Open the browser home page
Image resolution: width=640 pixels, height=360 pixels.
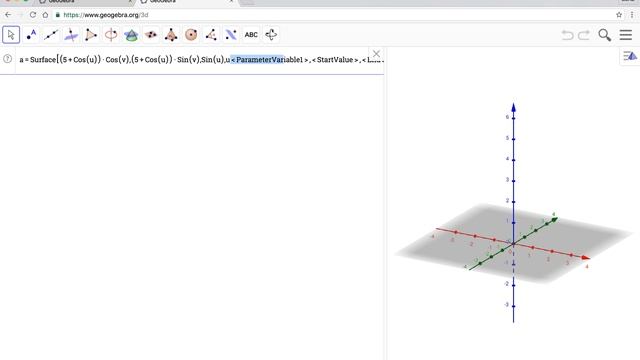coord(45,15)
